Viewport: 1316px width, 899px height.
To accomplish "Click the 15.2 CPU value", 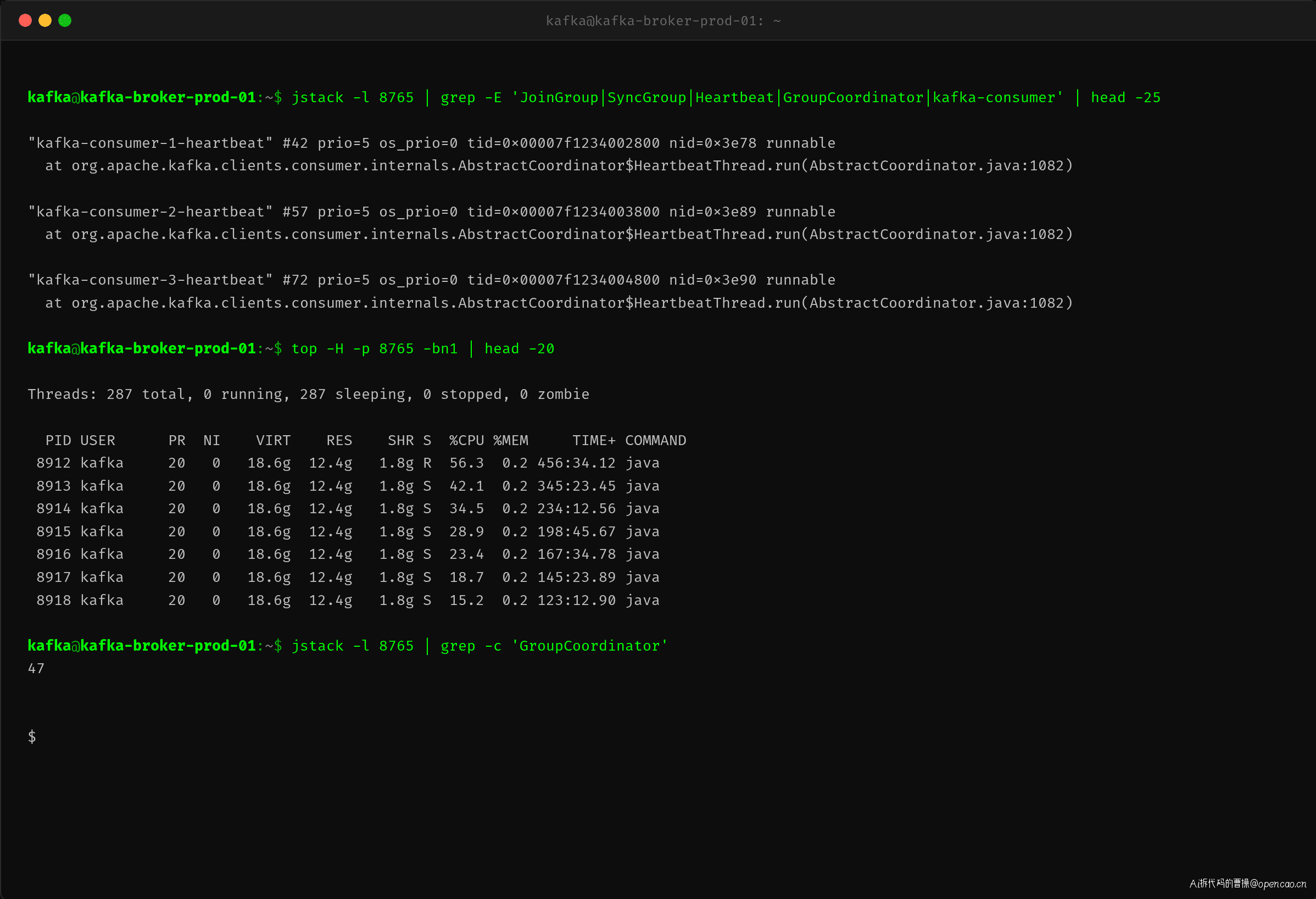I will pyautogui.click(x=467, y=600).
